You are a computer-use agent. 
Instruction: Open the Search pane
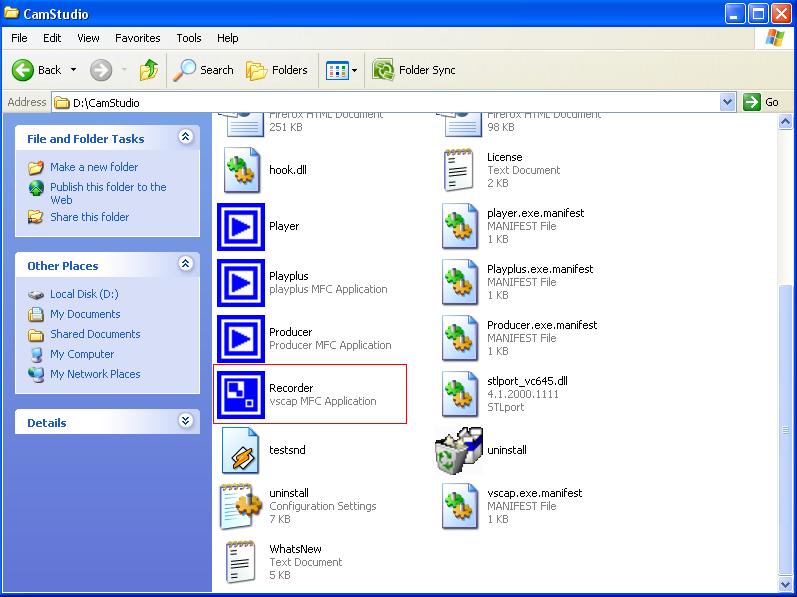[203, 70]
